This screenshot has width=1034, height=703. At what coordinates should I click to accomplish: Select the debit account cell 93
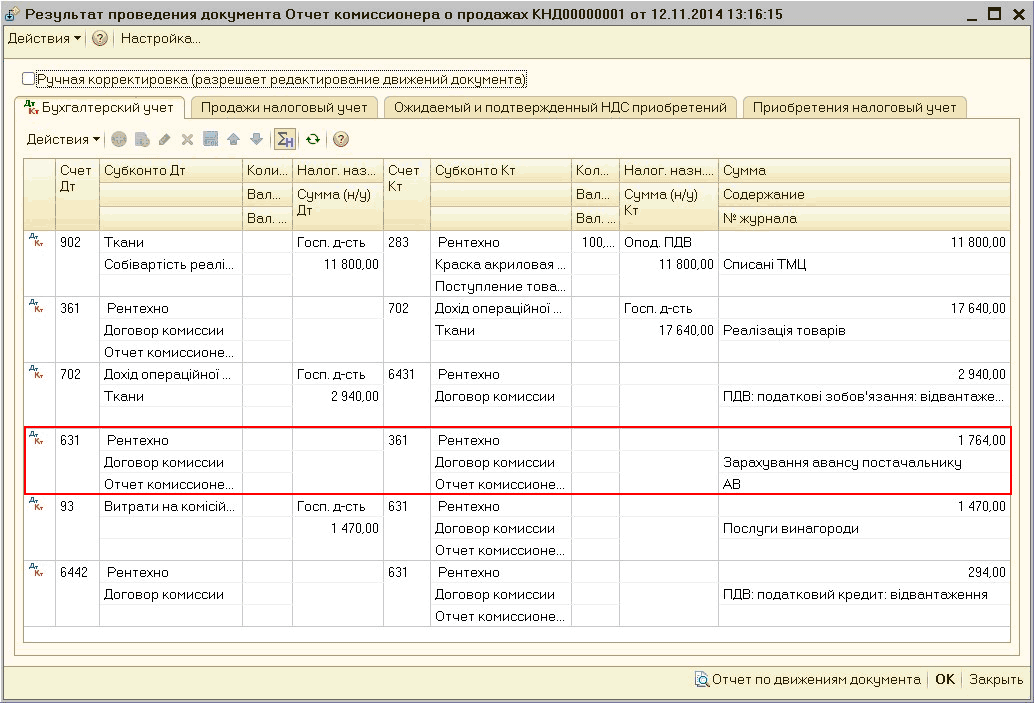(77, 506)
